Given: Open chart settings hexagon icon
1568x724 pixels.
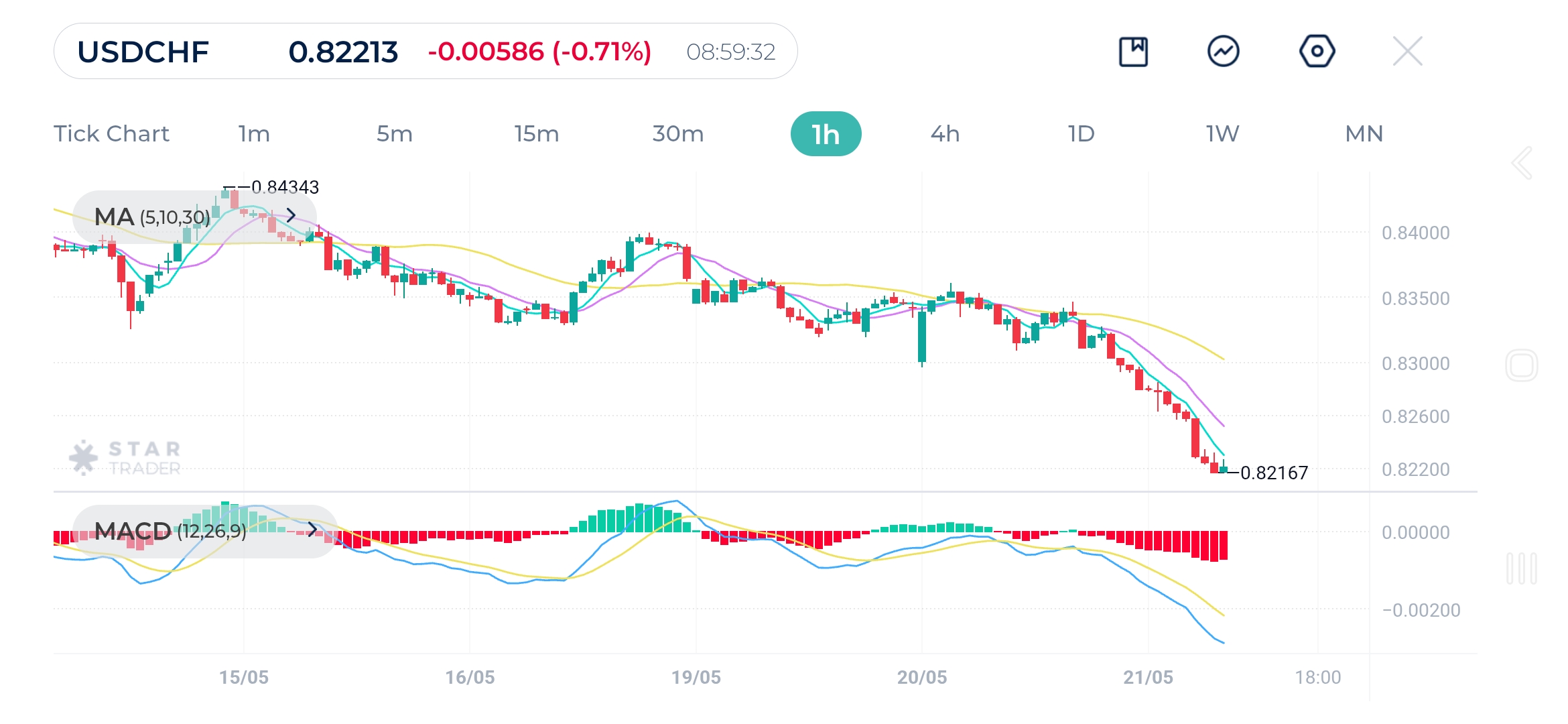Looking at the screenshot, I should point(1317,52).
